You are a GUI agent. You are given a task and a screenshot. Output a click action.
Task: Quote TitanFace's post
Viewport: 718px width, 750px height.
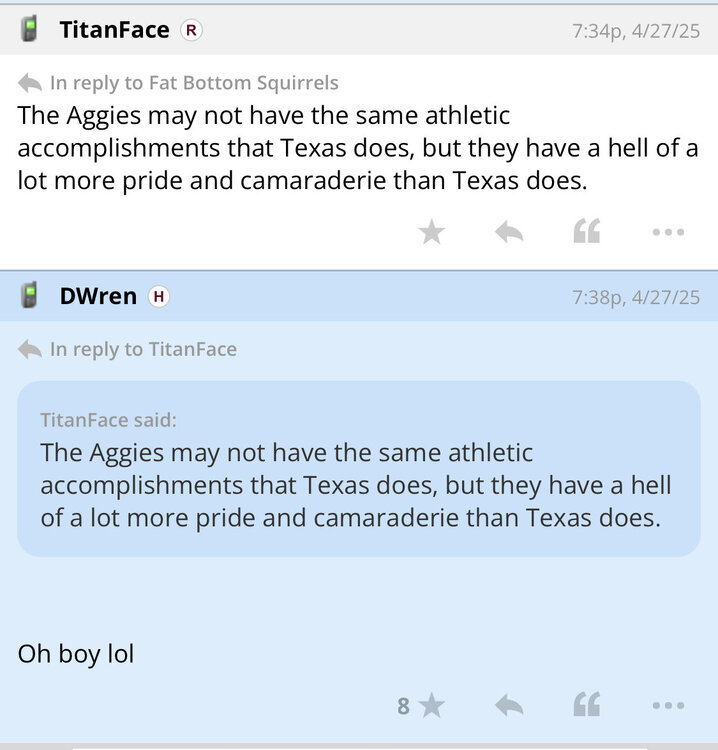[587, 232]
